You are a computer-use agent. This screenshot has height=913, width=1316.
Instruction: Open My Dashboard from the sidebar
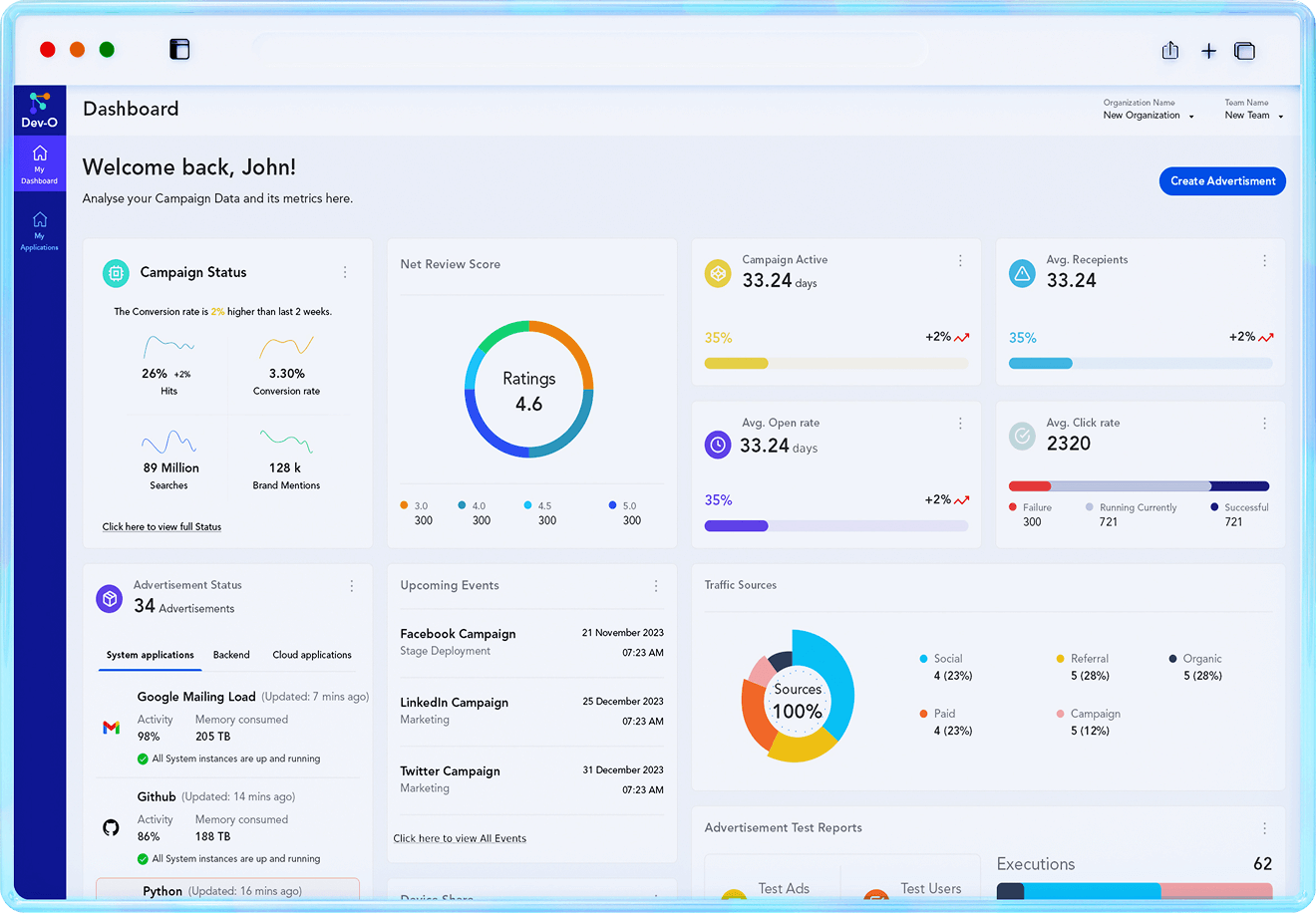(40, 164)
